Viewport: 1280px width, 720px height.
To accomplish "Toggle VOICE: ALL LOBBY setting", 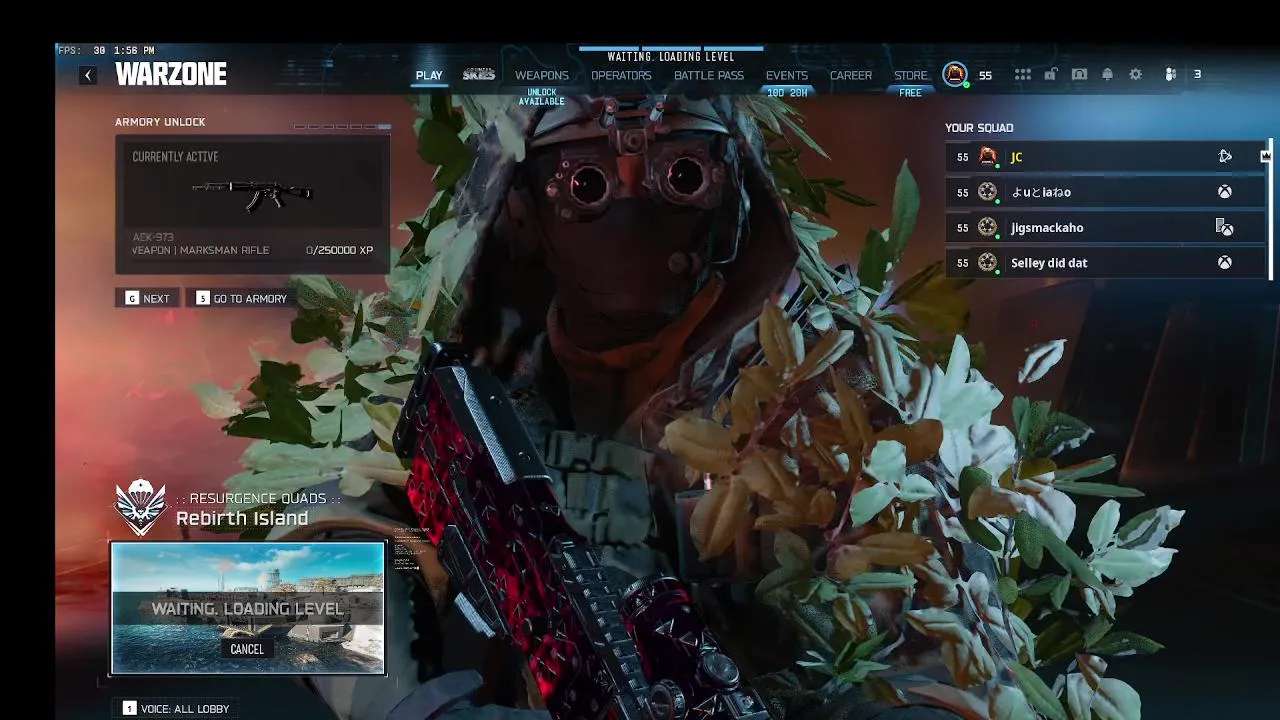I will click(176, 708).
